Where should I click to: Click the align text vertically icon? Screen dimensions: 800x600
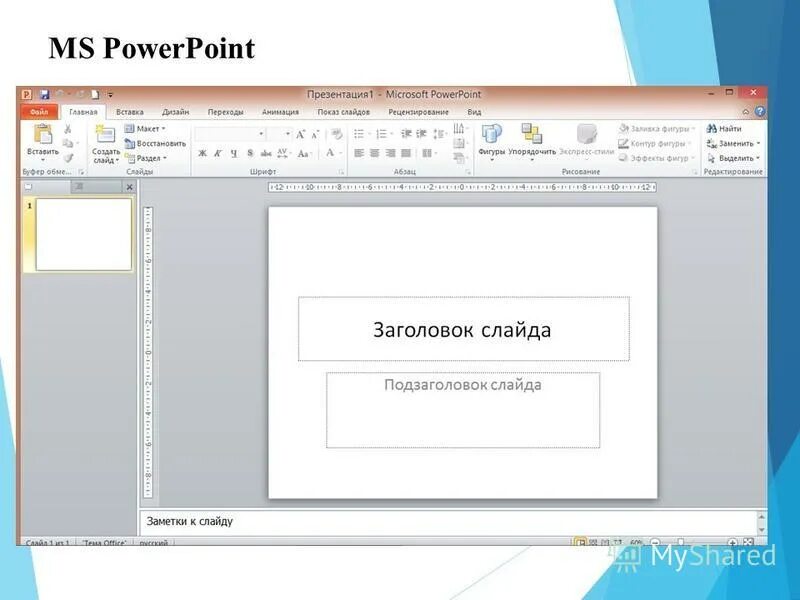459,143
